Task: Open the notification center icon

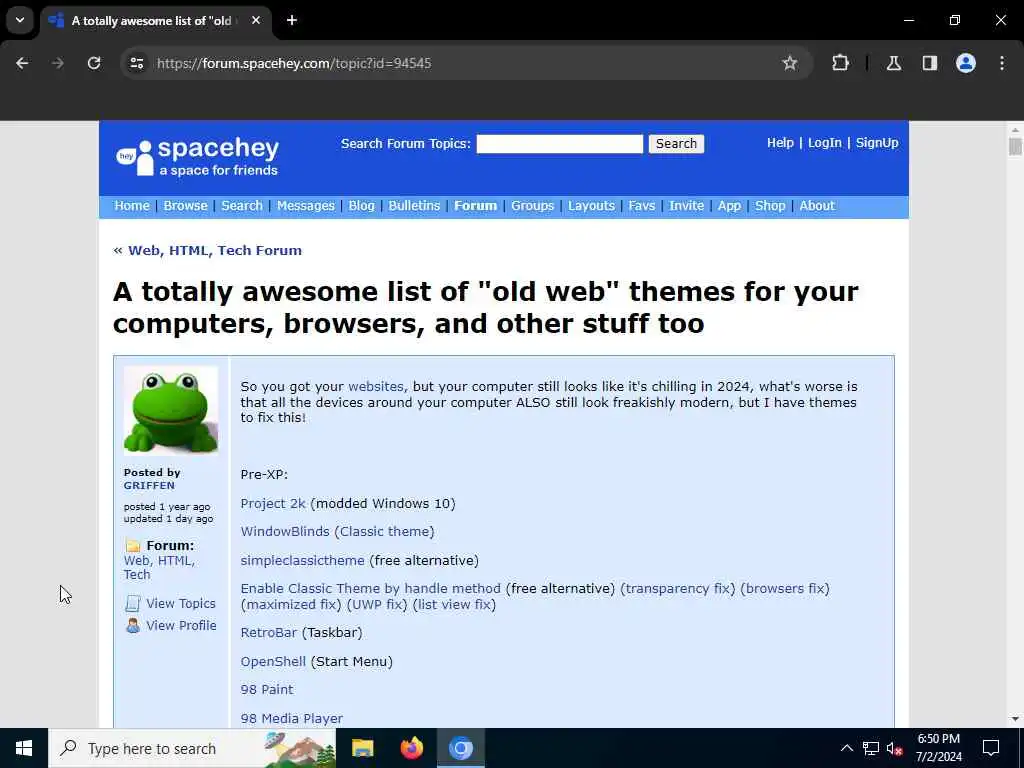Action: [991, 748]
